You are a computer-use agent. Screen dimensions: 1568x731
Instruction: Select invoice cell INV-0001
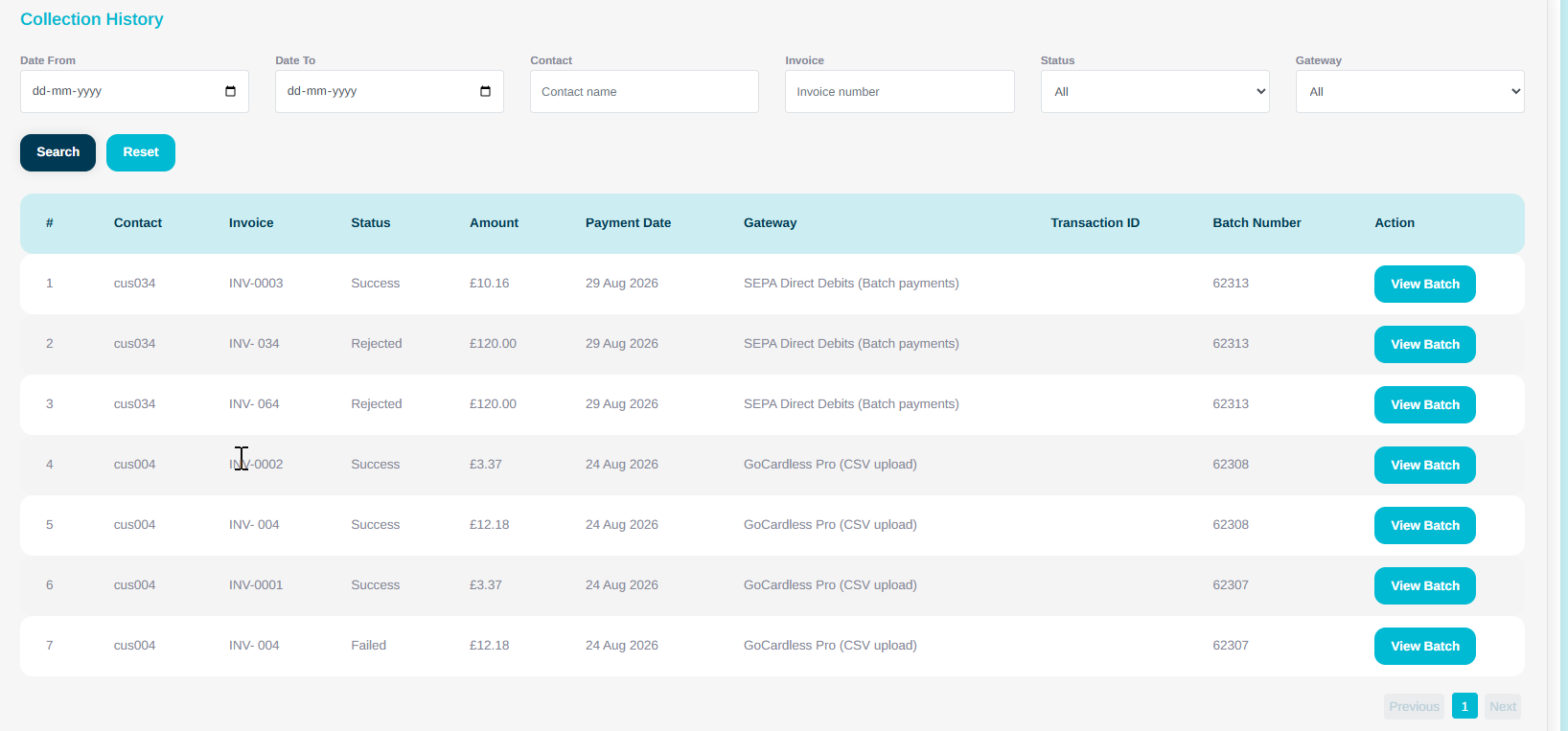(256, 584)
